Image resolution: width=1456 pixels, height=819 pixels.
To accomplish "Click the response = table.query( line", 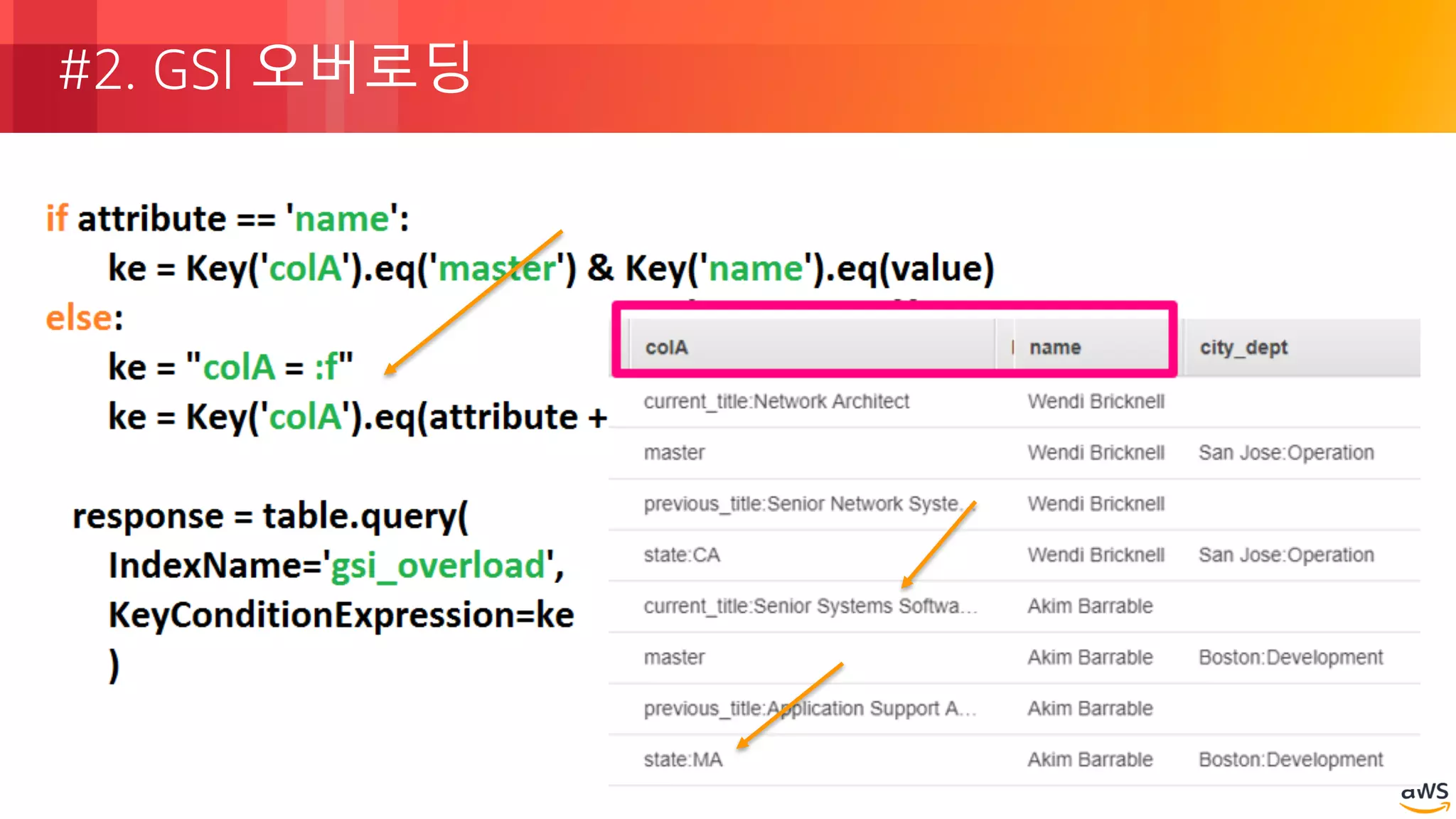I will pyautogui.click(x=270, y=516).
